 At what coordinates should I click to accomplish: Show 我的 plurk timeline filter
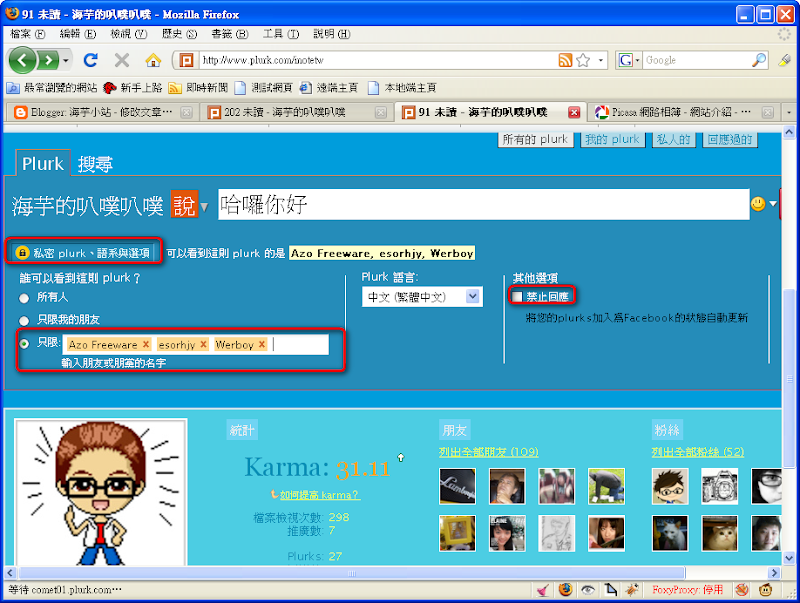click(612, 139)
